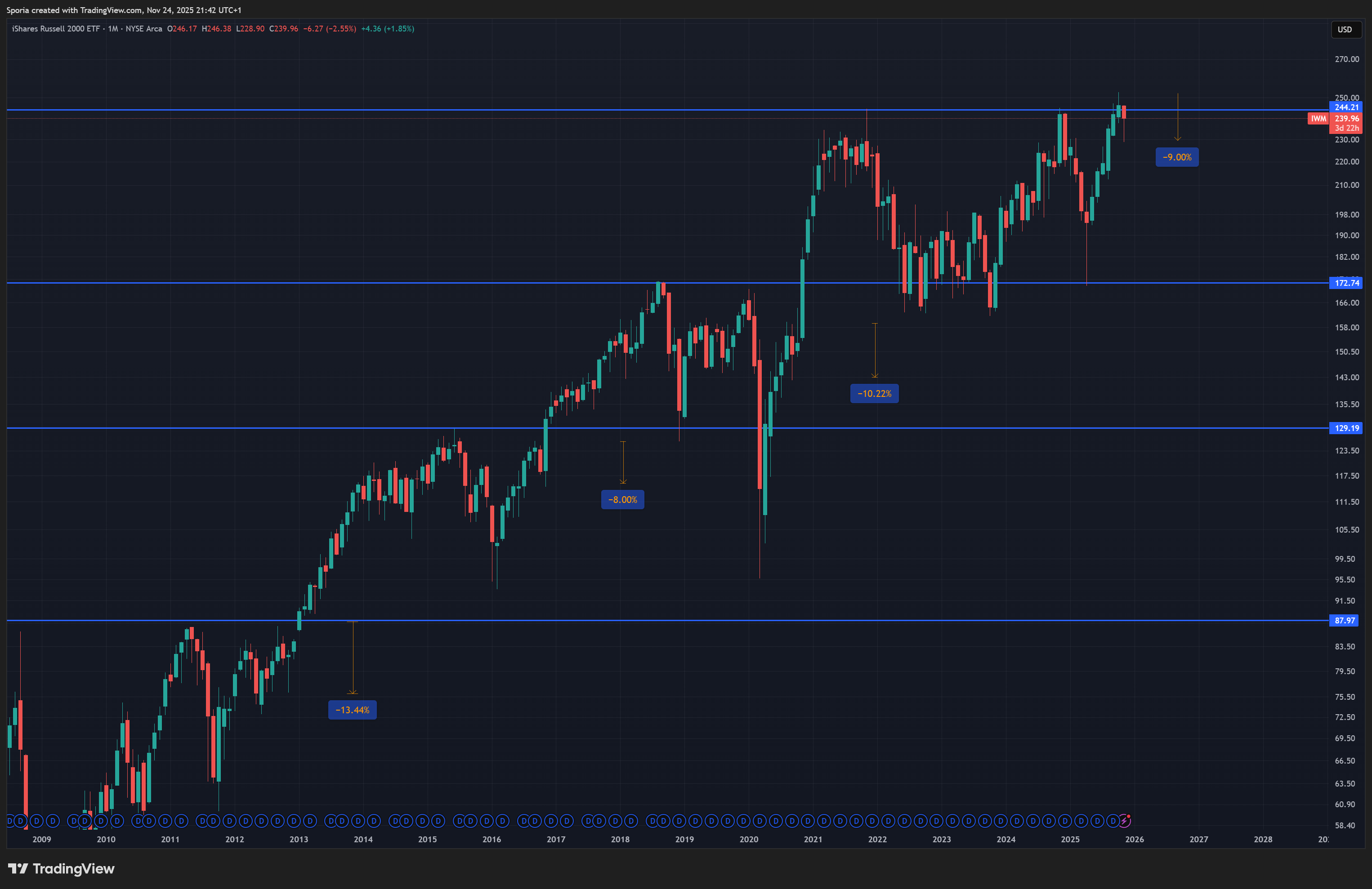Click the 105.50 price scale label
This screenshot has width=1372, height=889.
pos(1347,530)
